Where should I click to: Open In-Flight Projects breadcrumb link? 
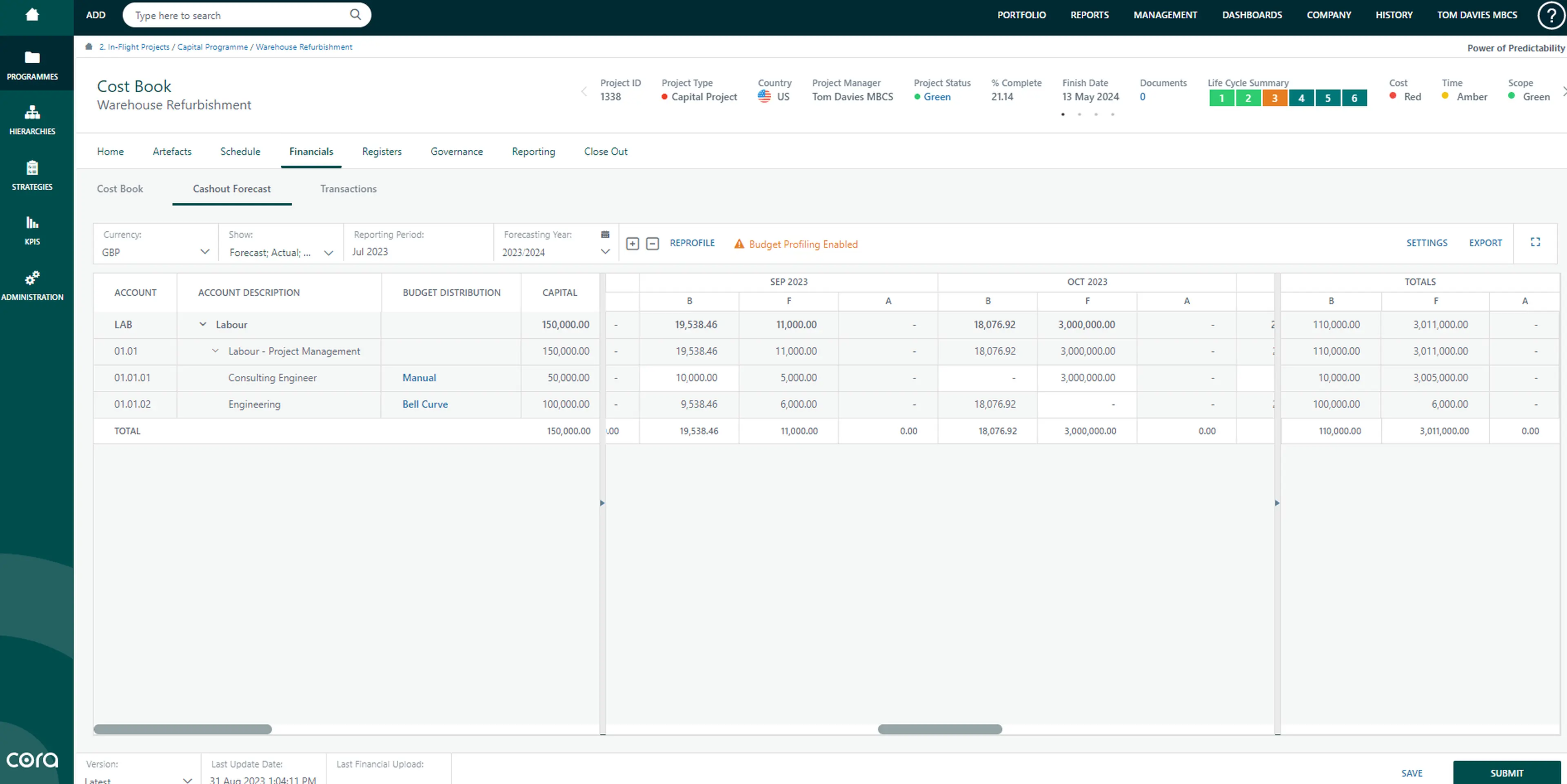[x=134, y=47]
